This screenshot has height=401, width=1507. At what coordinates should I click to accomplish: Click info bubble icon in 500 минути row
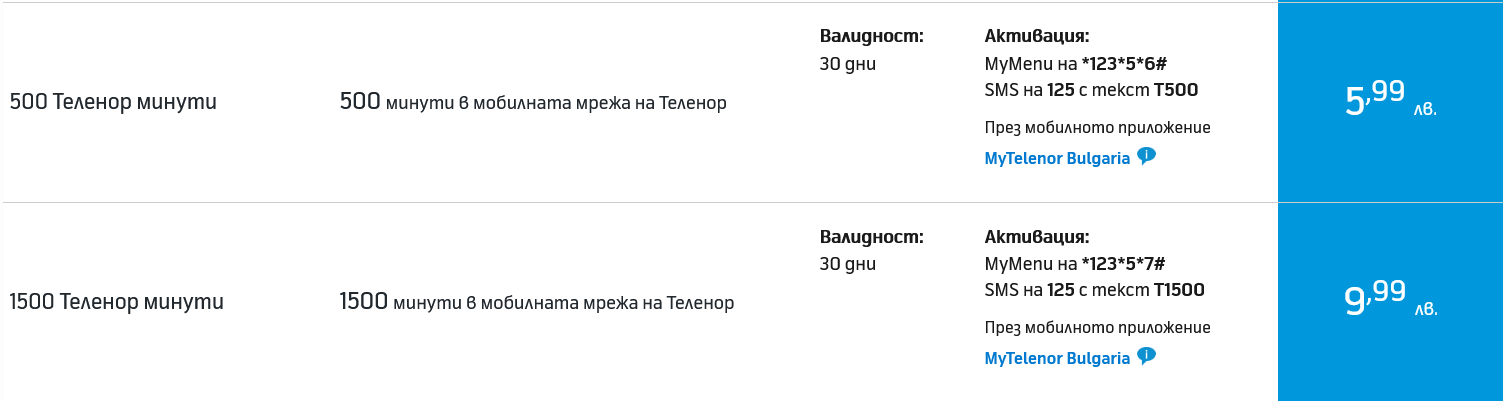pos(1146,156)
